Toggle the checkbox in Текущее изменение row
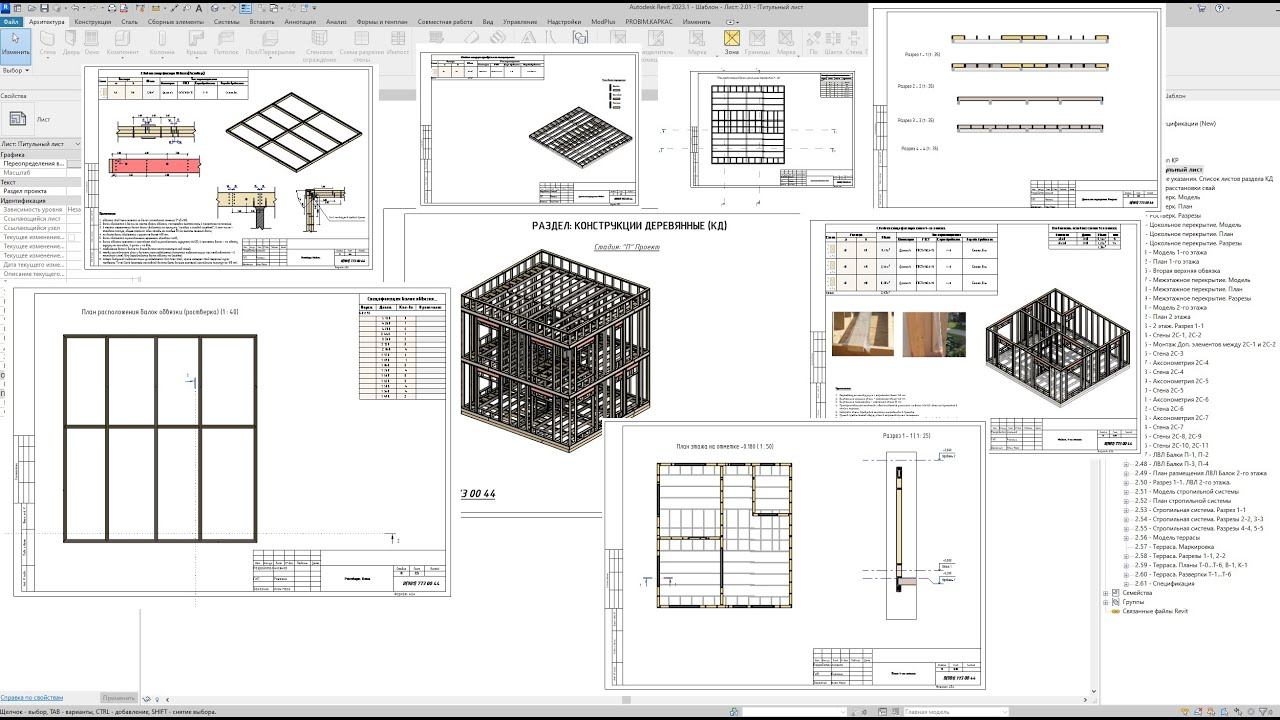Screen dimensions: 1280x720 (73, 237)
